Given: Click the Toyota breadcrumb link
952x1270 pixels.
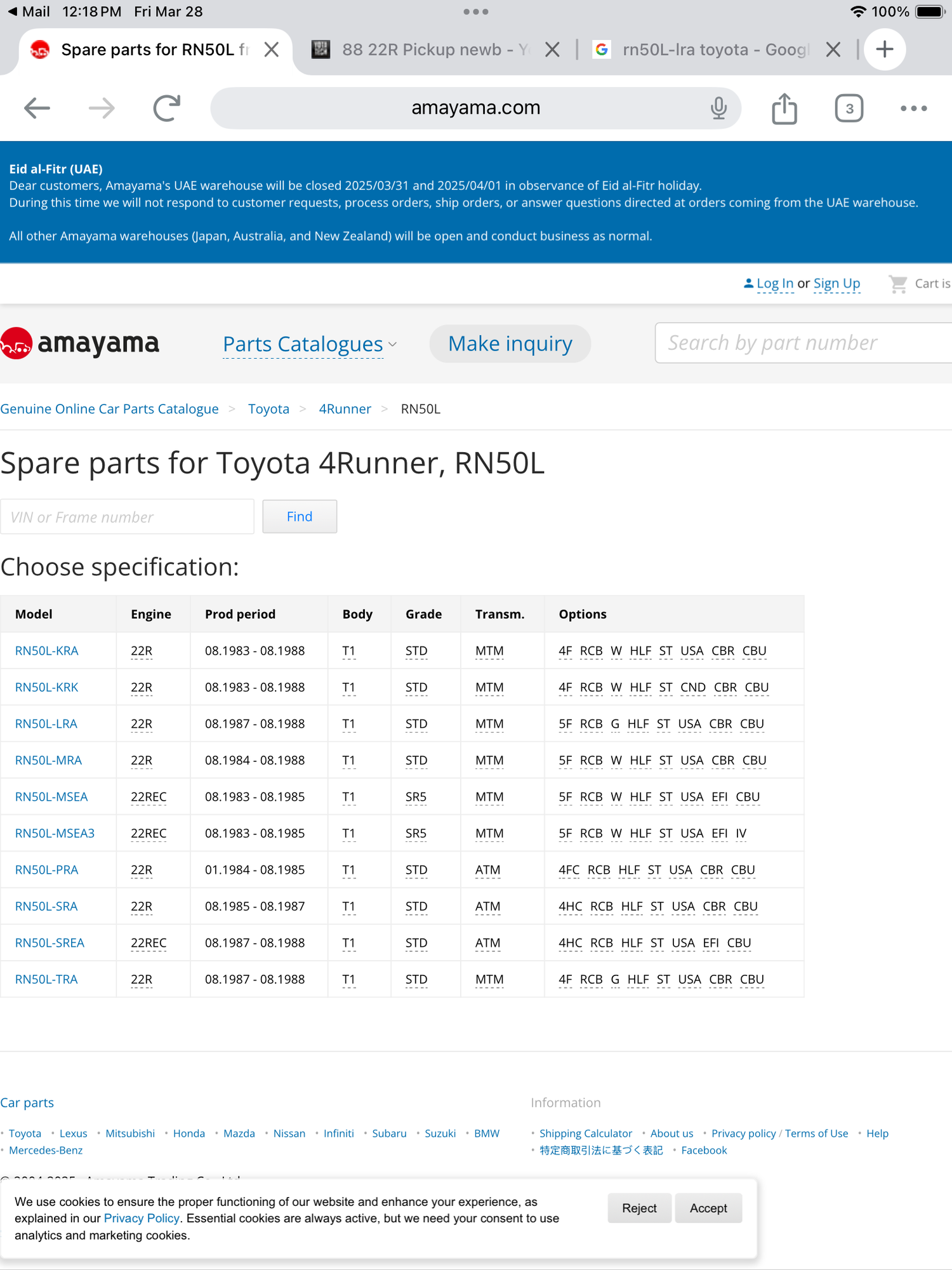Looking at the screenshot, I should pyautogui.click(x=268, y=409).
